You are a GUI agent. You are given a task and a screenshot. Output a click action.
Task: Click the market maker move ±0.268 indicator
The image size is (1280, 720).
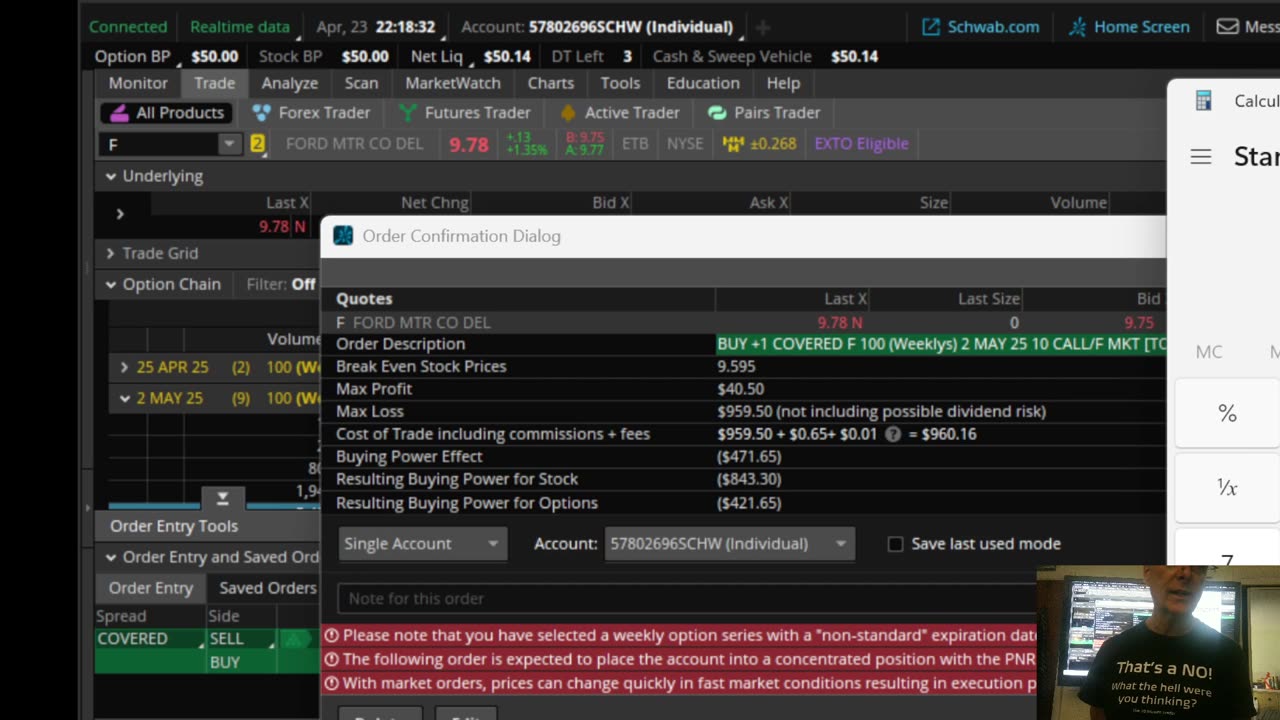760,144
